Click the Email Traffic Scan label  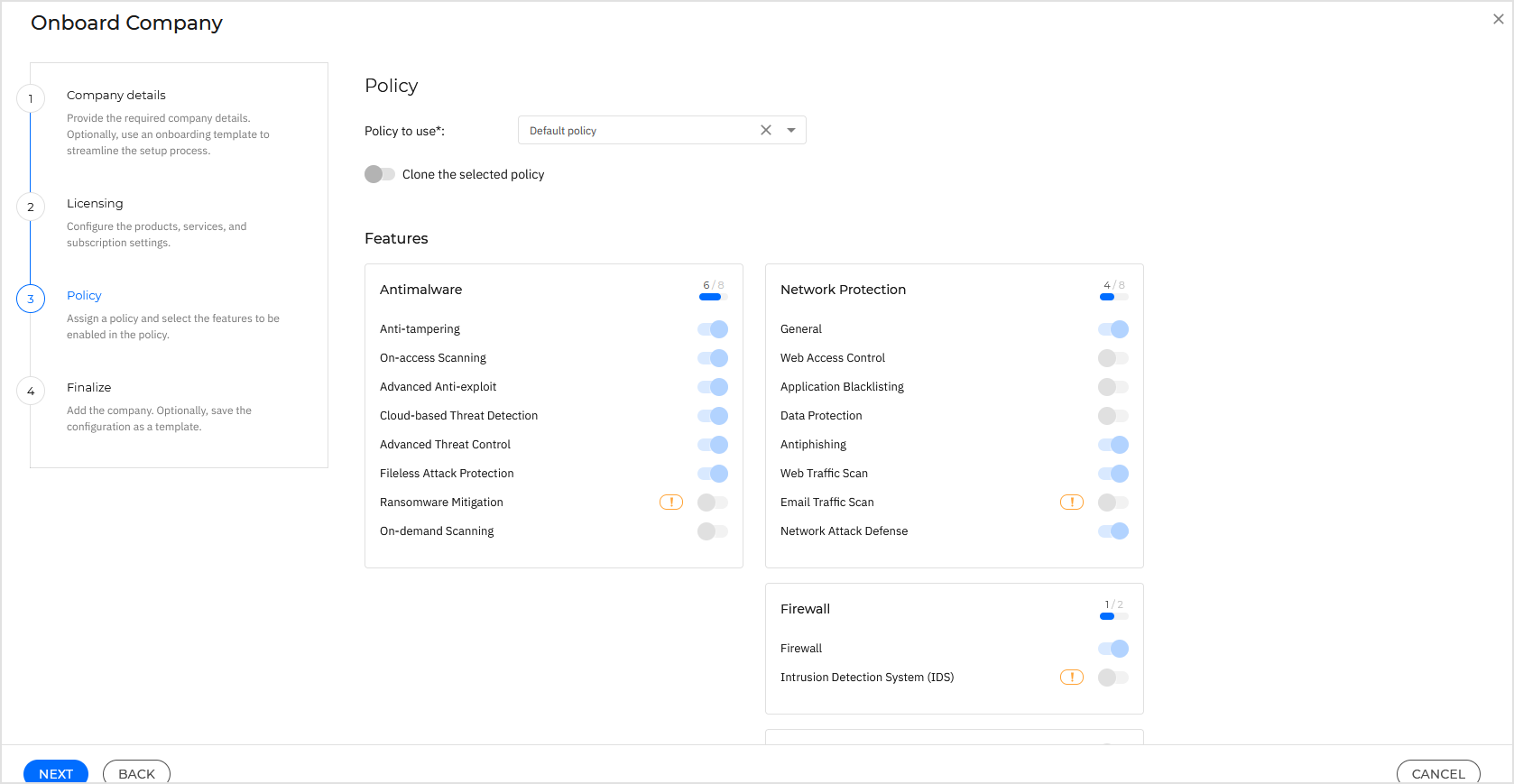point(827,503)
